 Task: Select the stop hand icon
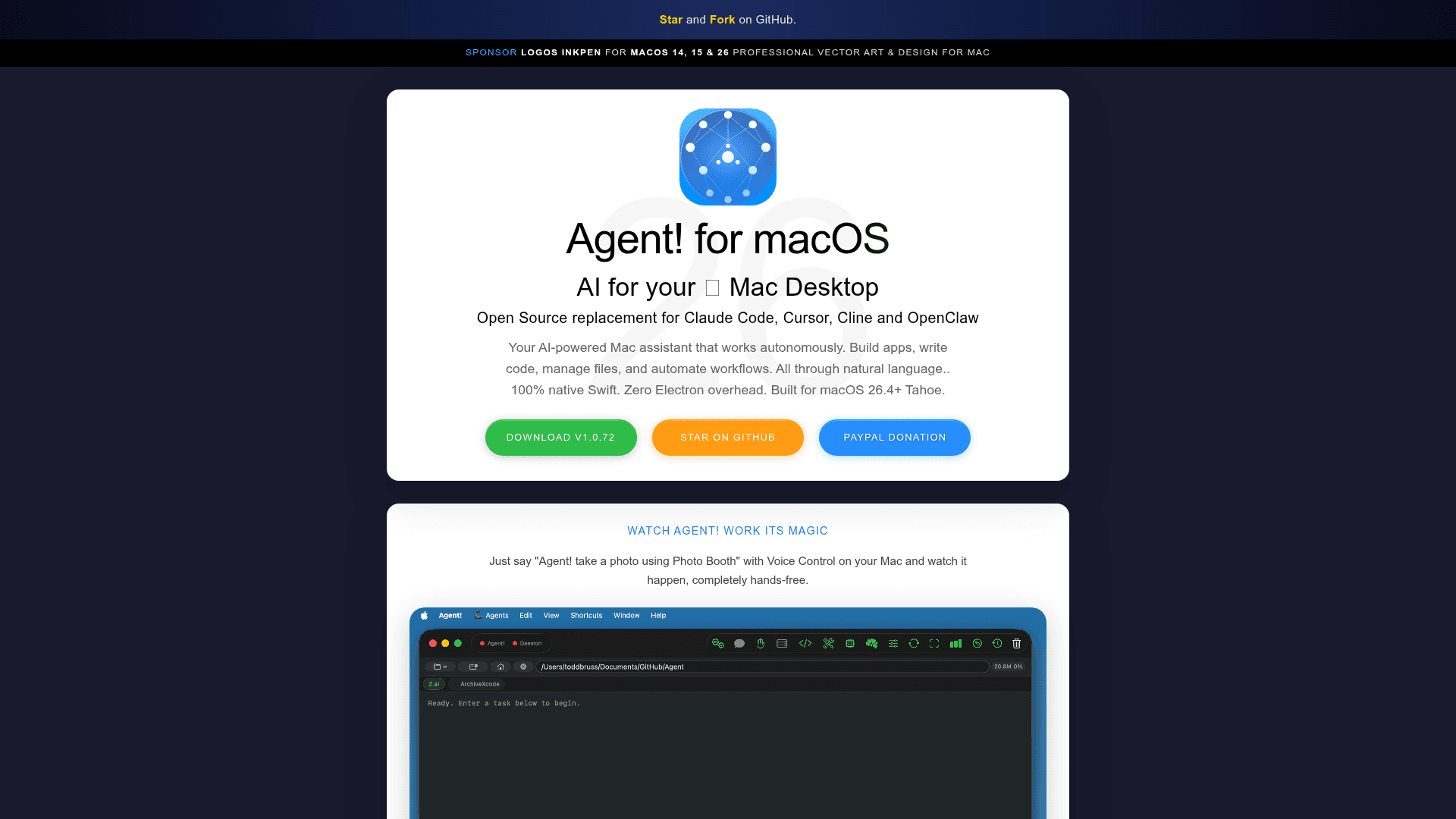pyautogui.click(x=761, y=643)
